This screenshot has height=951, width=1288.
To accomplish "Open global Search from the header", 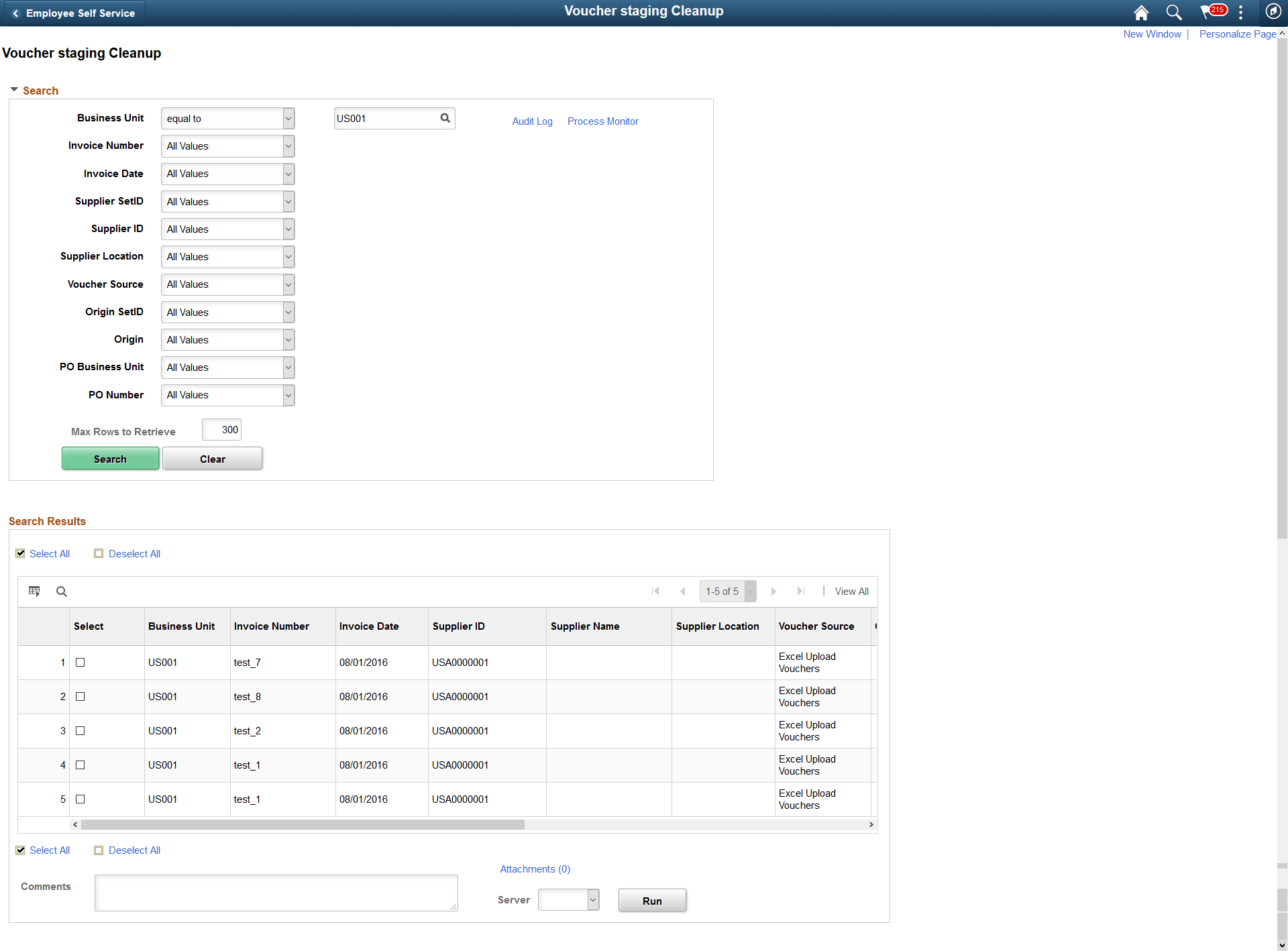I will (x=1175, y=12).
